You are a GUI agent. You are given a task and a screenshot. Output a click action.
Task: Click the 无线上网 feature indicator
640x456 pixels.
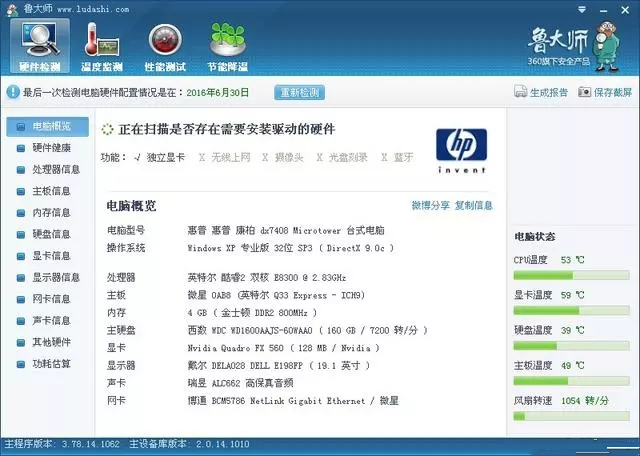(x=224, y=157)
